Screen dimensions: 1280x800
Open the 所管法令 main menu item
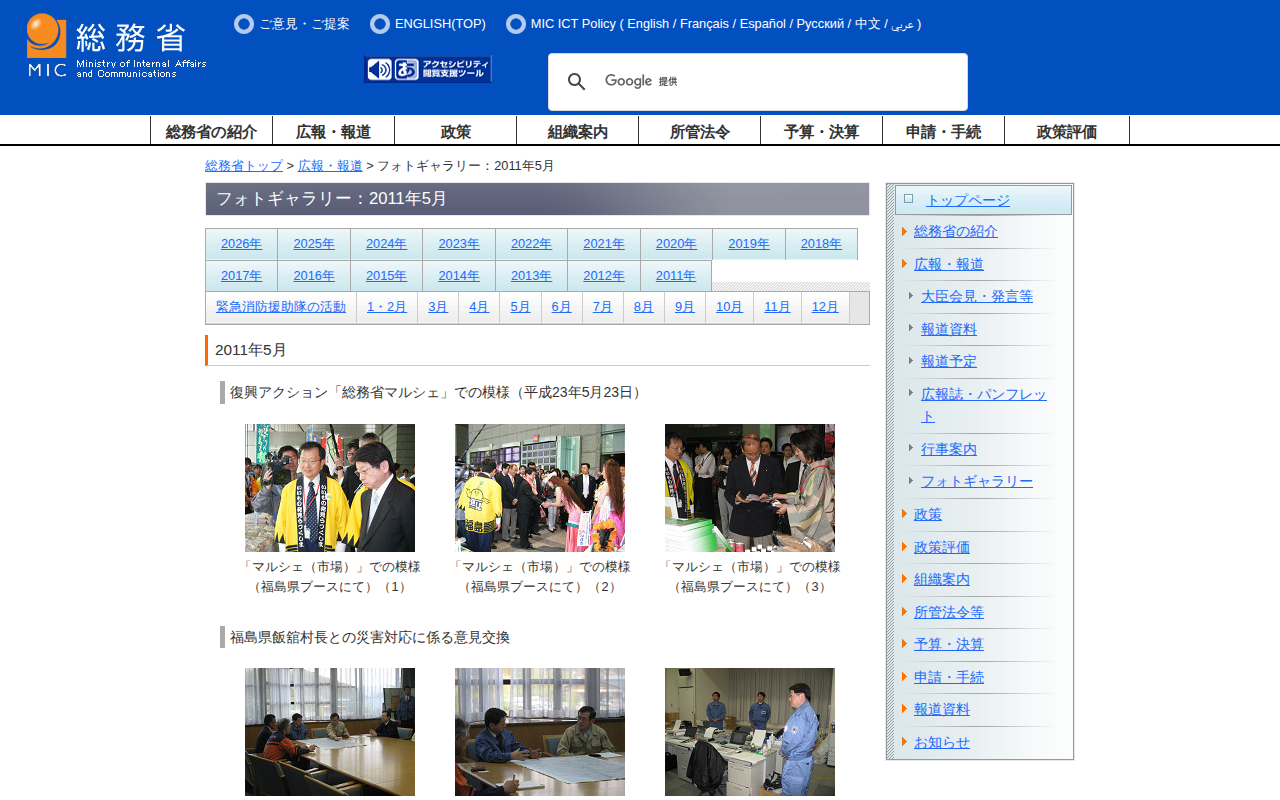click(699, 131)
